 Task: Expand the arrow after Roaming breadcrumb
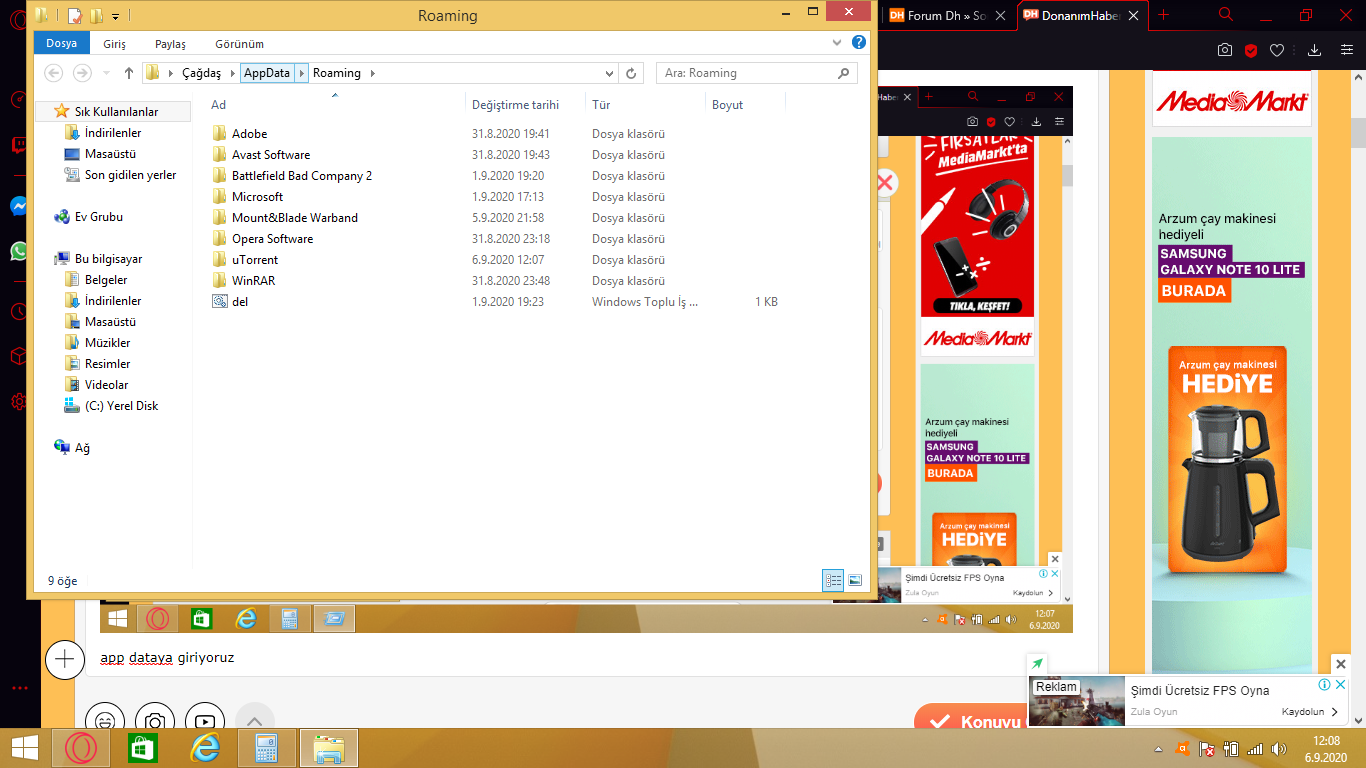coord(372,73)
